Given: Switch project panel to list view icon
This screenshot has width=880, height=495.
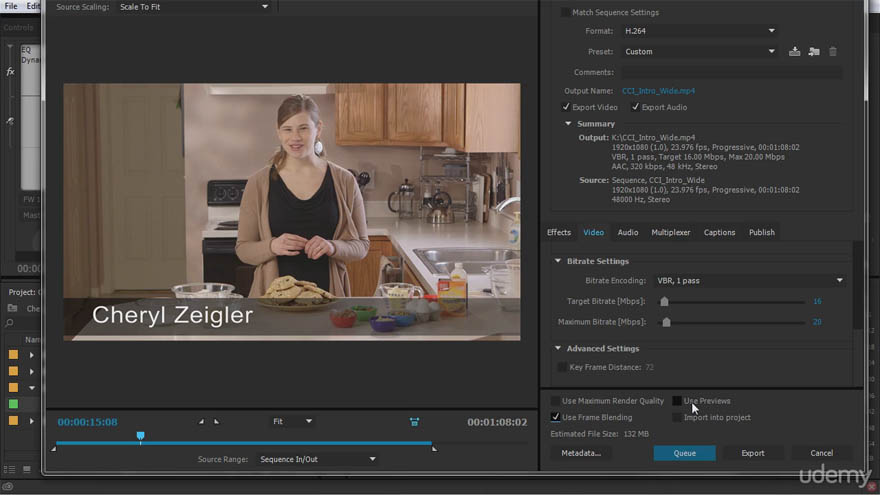Looking at the screenshot, I should click(10, 469).
